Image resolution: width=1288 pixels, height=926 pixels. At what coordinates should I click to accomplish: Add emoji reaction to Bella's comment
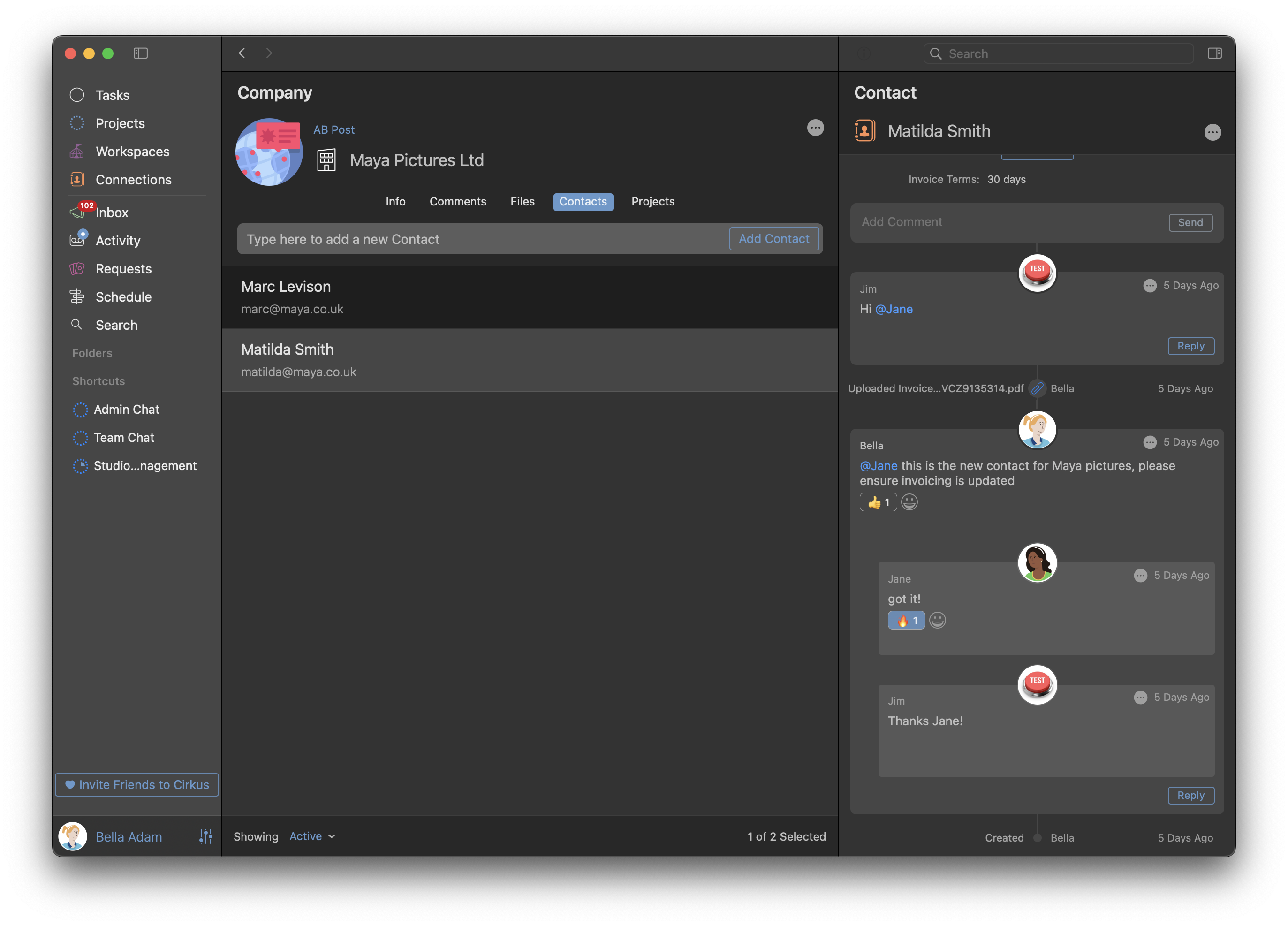click(x=909, y=502)
